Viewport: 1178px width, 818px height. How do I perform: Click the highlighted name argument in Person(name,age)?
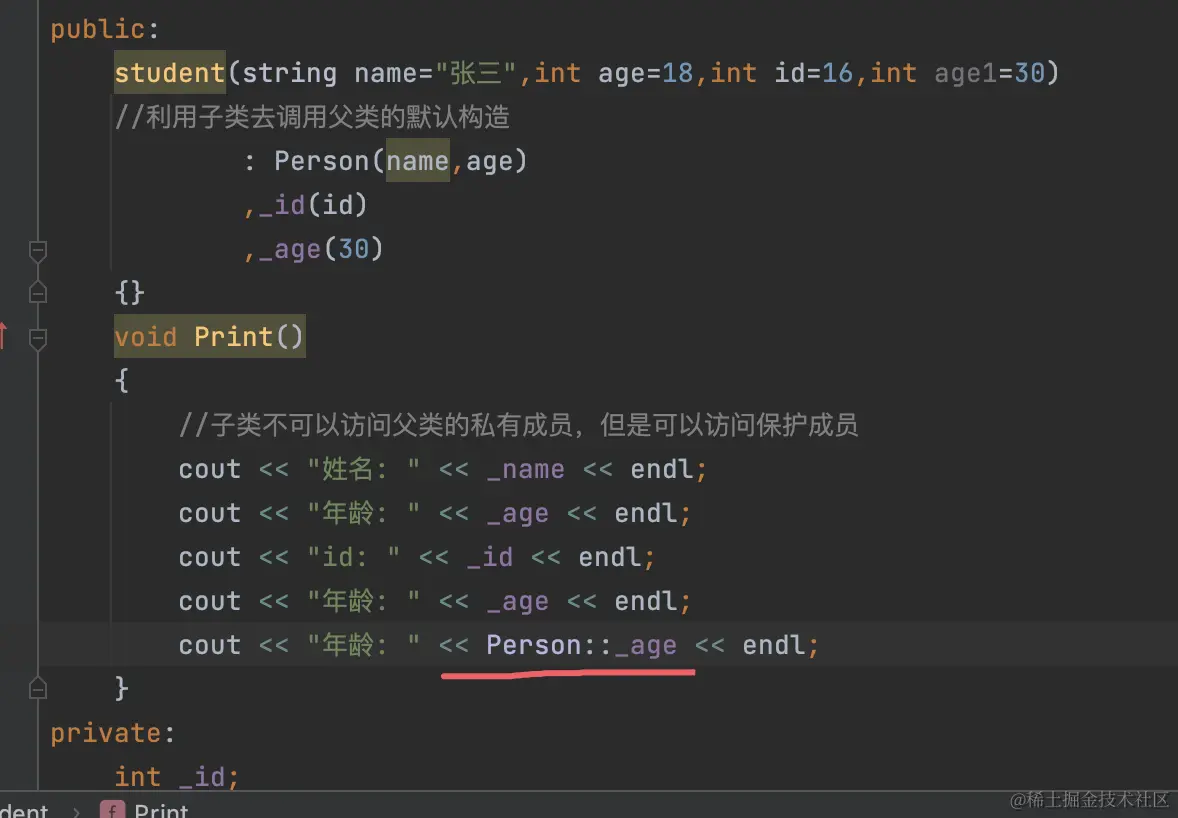click(x=418, y=161)
